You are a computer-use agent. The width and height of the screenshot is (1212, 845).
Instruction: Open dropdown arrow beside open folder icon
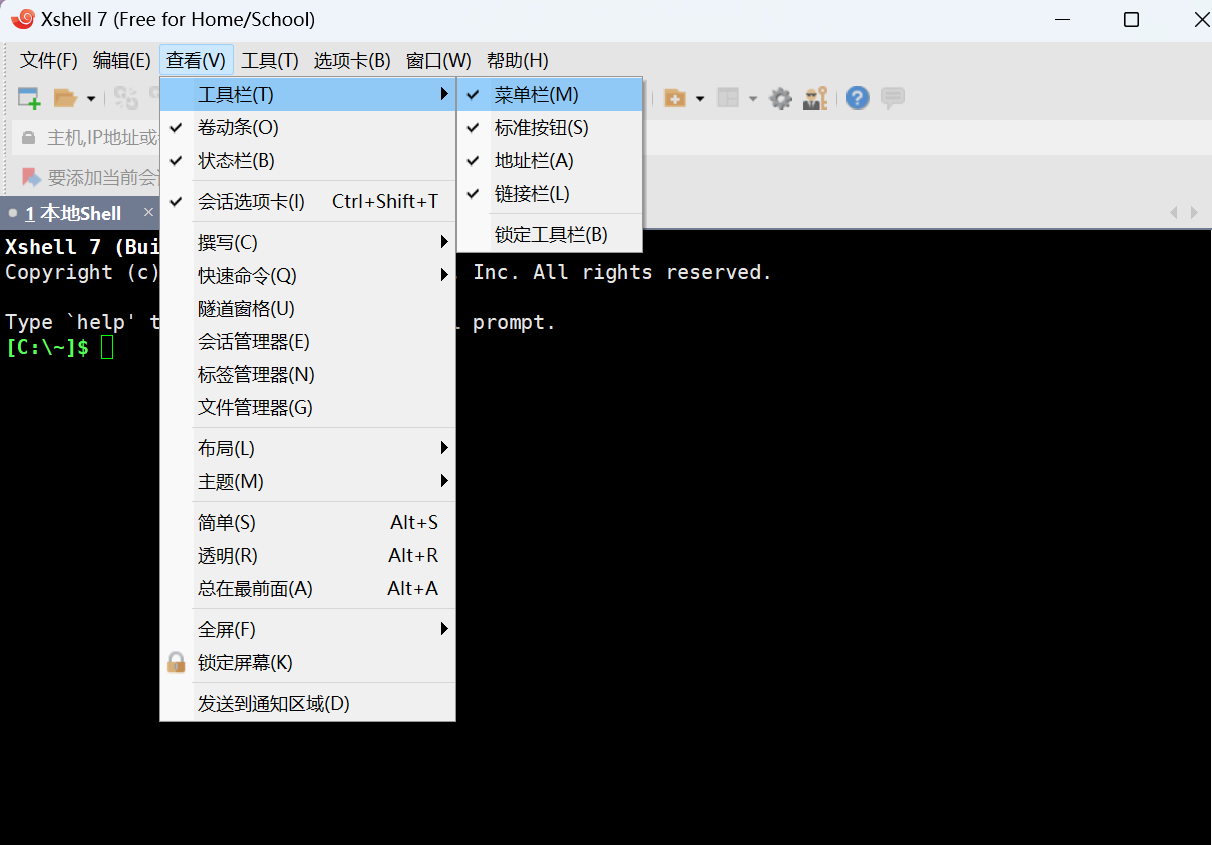click(91, 98)
